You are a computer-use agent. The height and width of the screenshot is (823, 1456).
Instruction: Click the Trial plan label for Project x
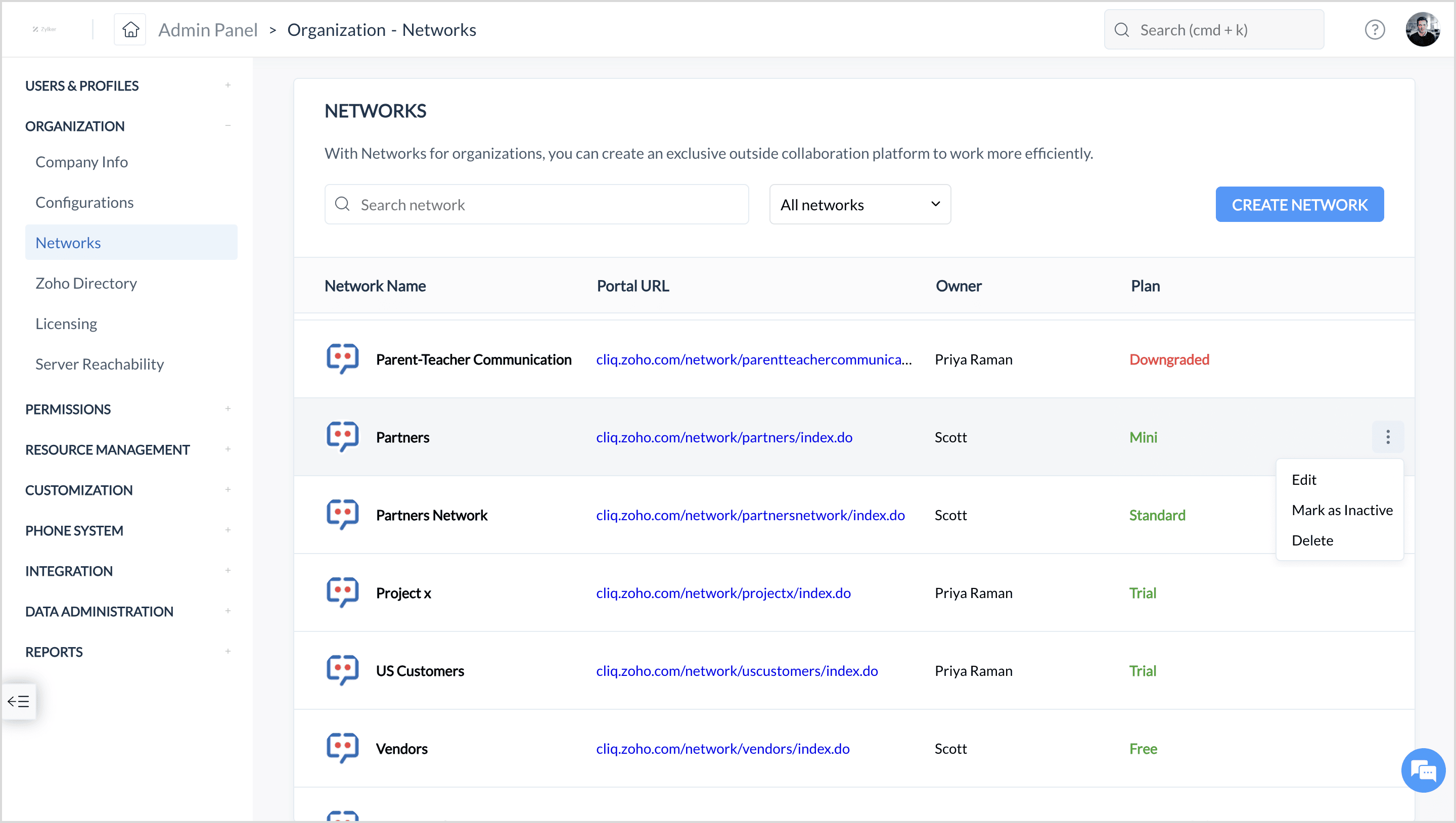coord(1143,593)
